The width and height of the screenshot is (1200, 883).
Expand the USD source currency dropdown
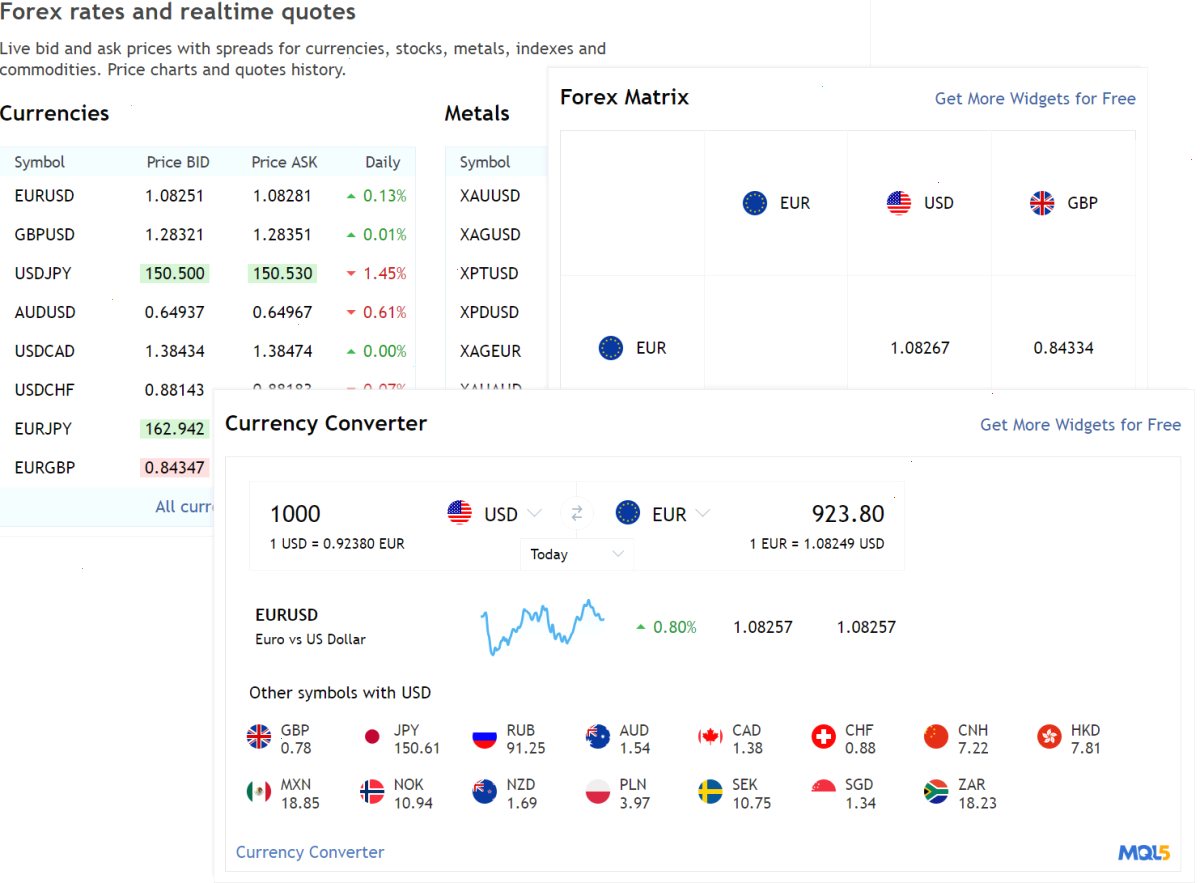click(495, 514)
